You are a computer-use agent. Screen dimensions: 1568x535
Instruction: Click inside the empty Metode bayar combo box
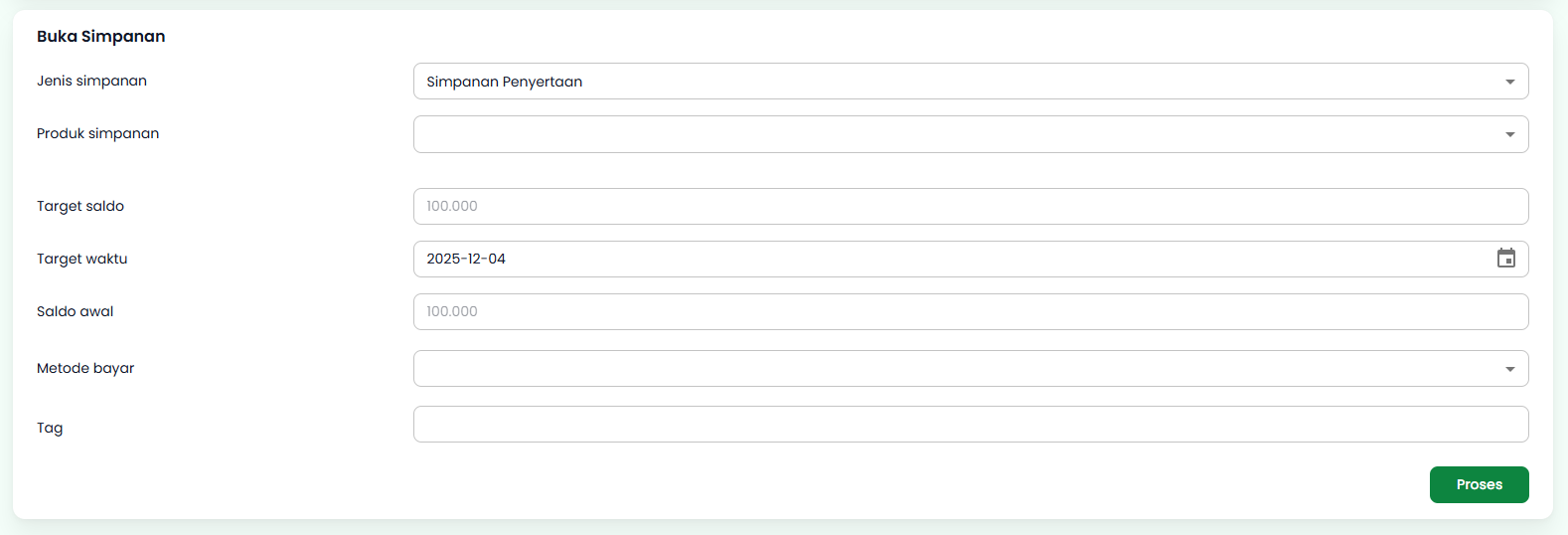click(954, 369)
